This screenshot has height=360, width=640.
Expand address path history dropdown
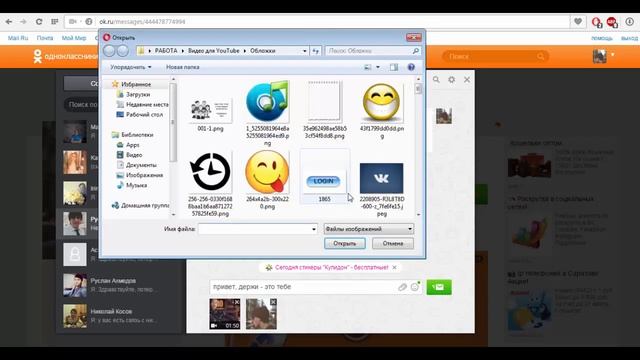[304, 51]
